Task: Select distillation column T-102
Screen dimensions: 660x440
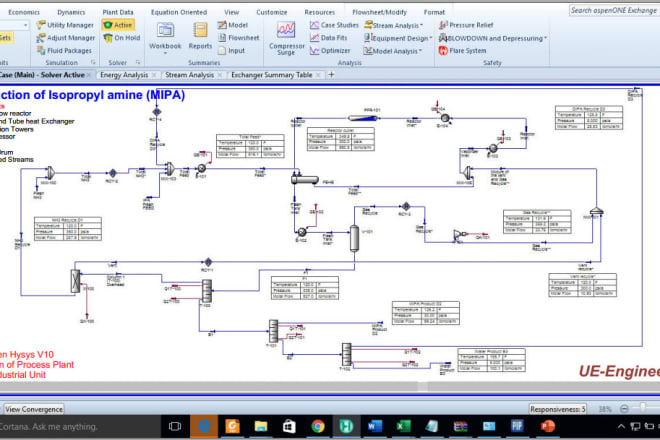Action: pos(346,354)
